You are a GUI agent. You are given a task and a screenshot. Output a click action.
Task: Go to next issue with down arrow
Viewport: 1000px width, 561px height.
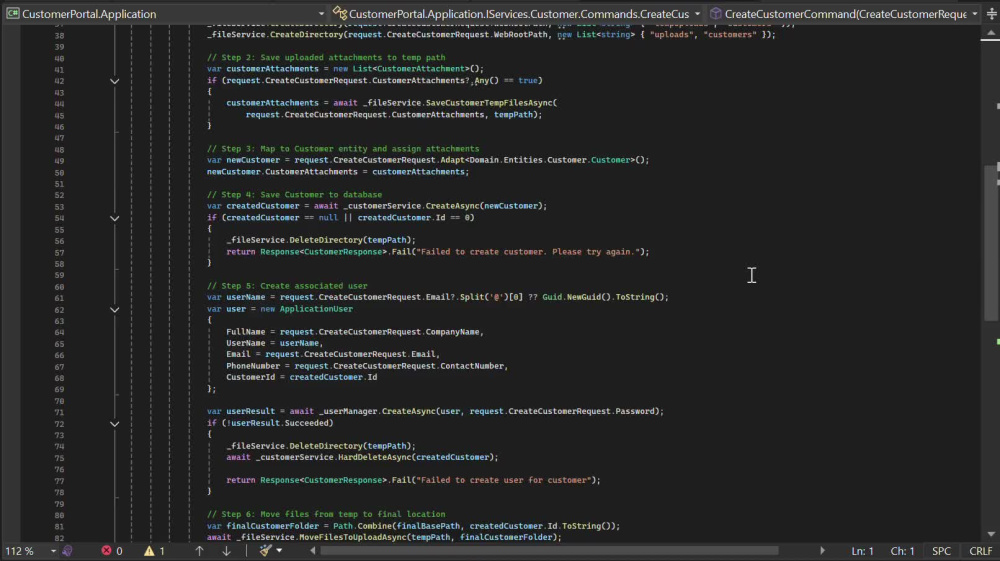226,551
